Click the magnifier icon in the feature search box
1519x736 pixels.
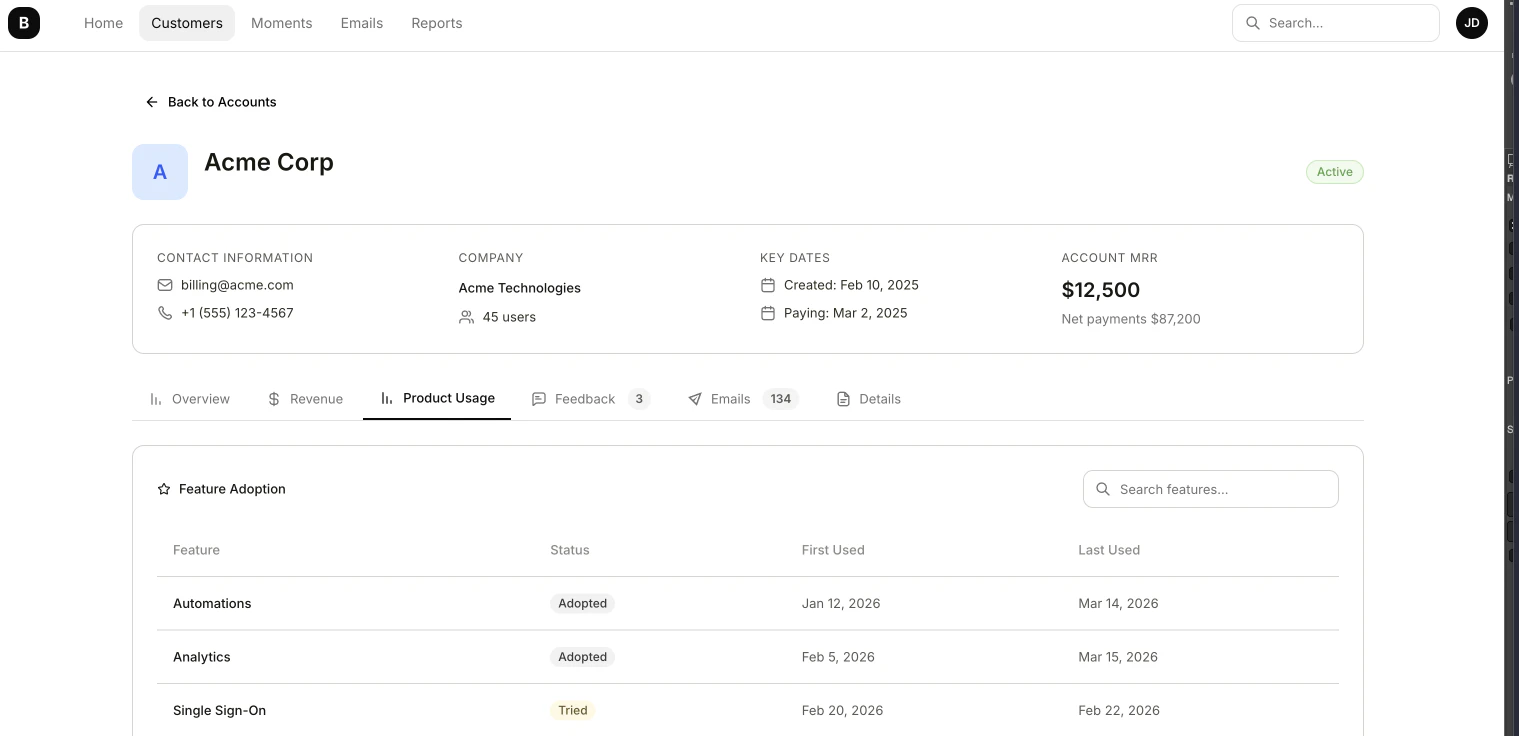[x=1103, y=489]
